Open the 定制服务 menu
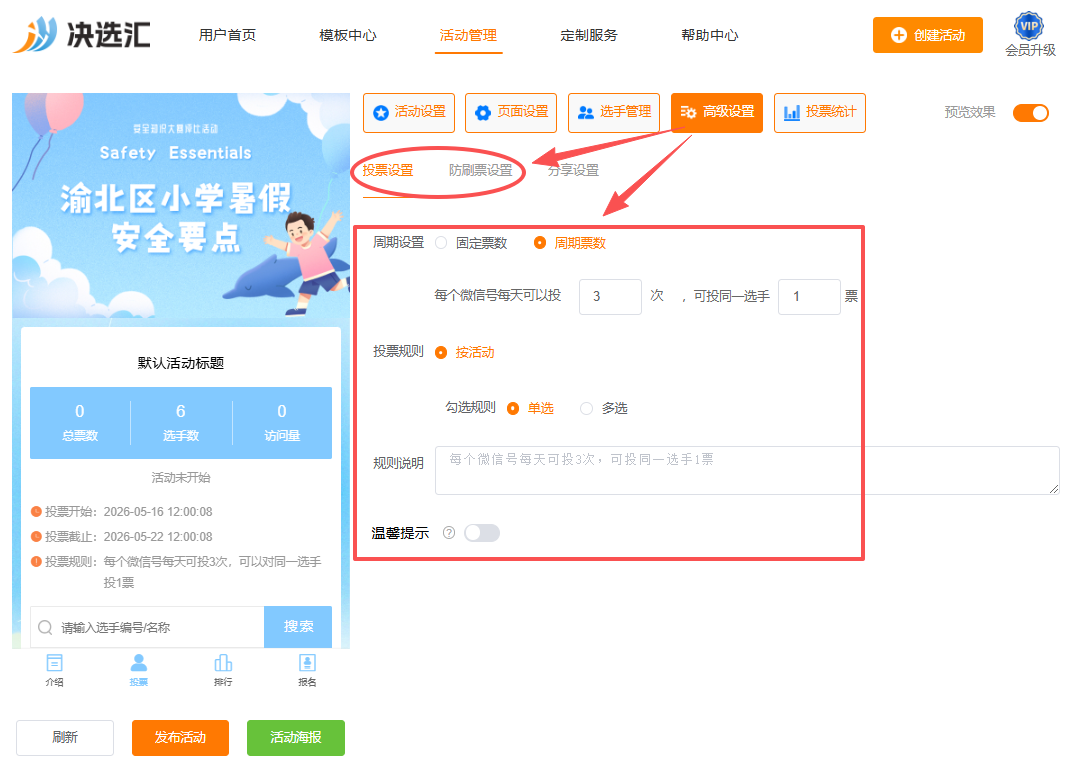Viewport: 1077px width, 770px height. pos(589,35)
